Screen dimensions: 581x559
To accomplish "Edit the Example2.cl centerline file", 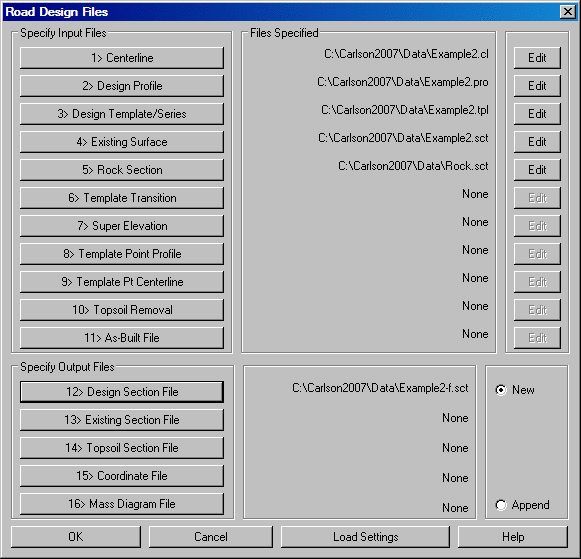I will tap(537, 58).
